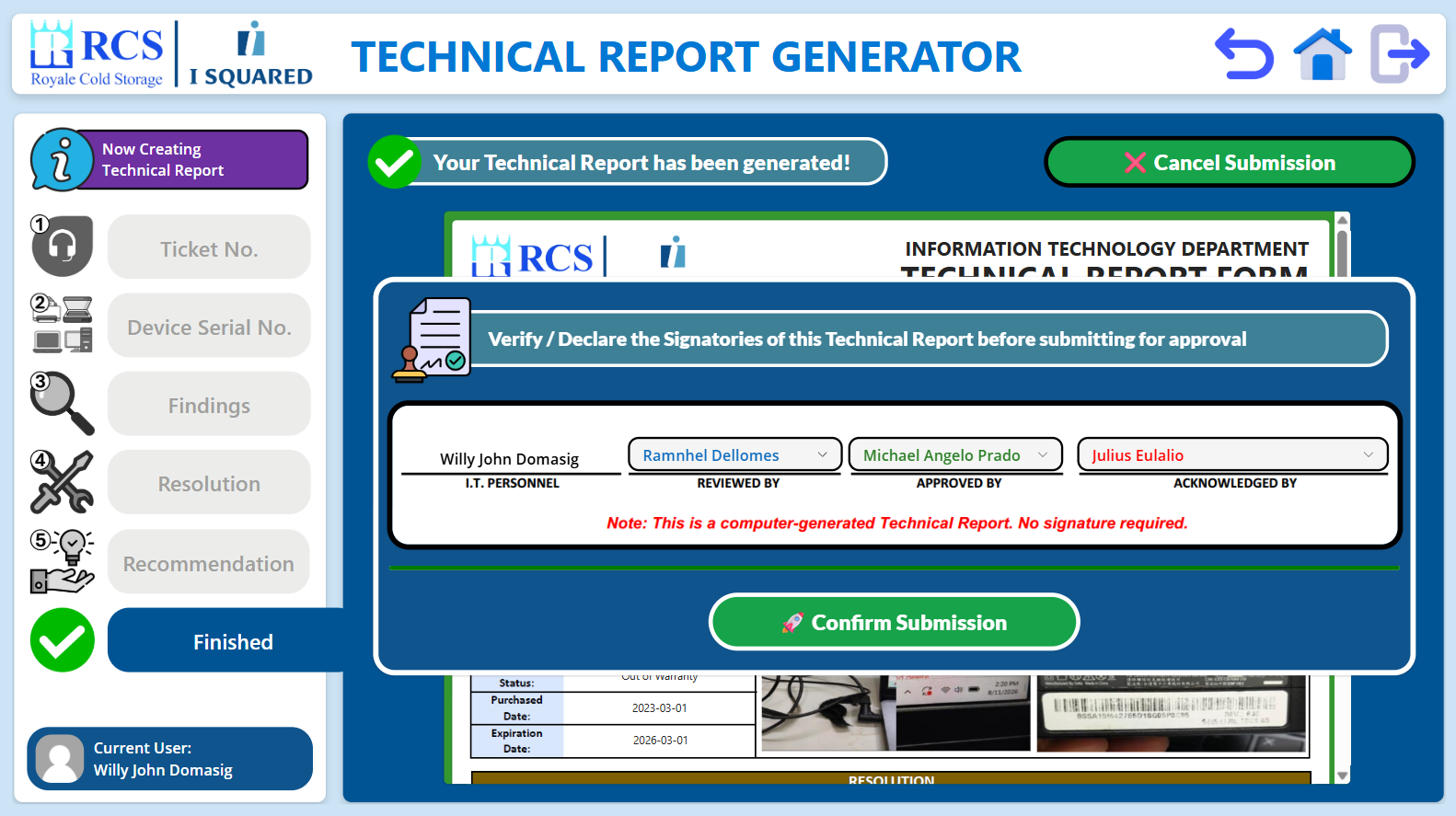Select the Resolution step
The image size is (1456, 816).
click(x=209, y=482)
